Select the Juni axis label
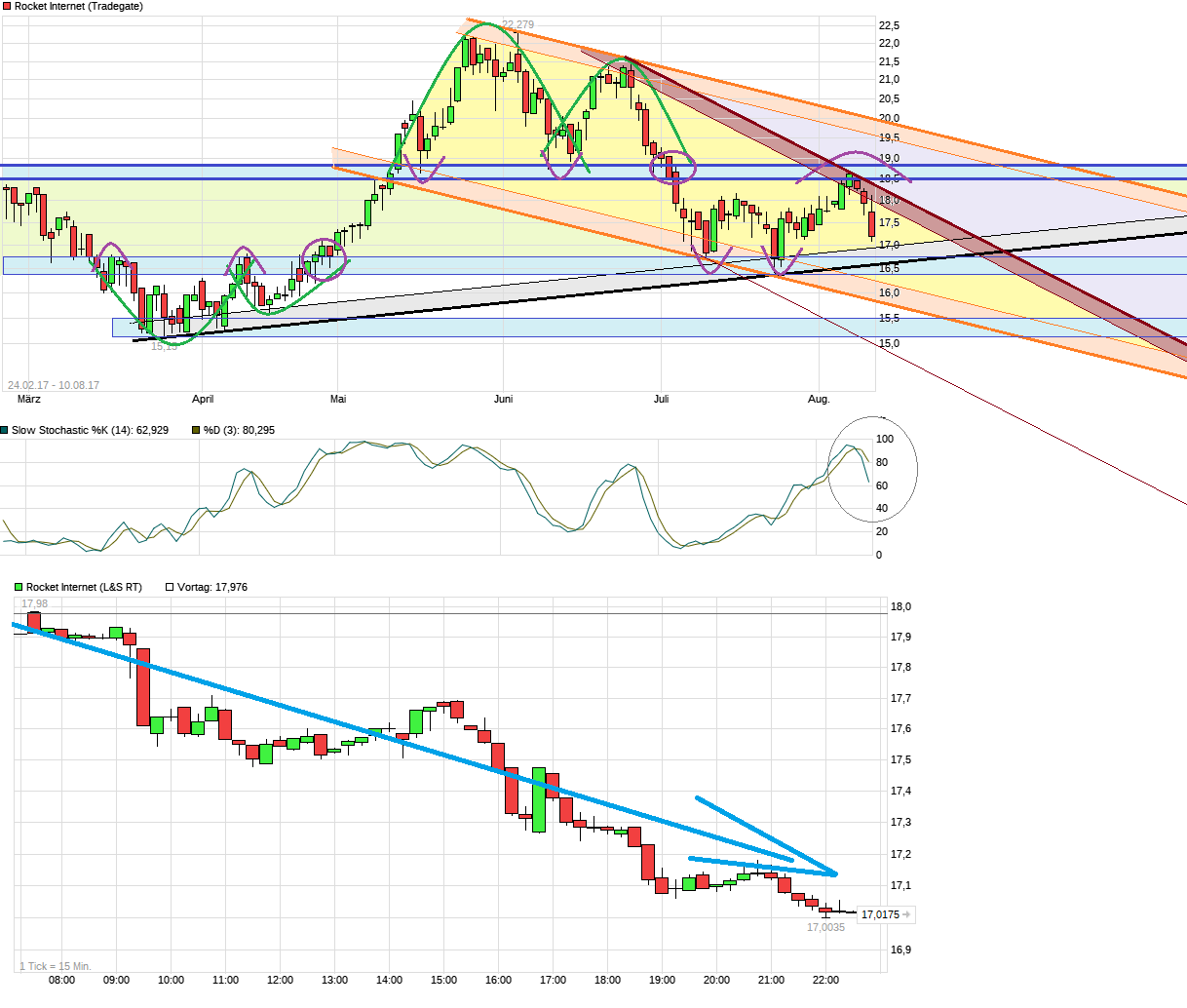1187x1008 pixels. [502, 399]
